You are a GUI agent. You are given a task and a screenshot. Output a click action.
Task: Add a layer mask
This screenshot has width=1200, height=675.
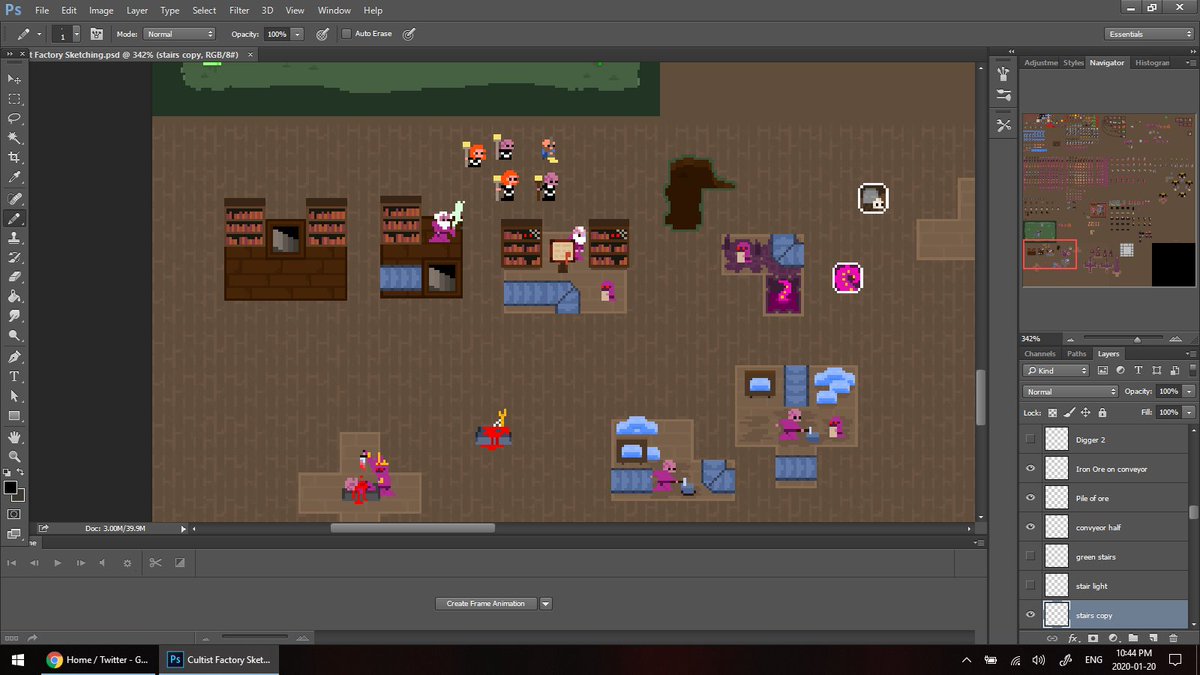1093,638
